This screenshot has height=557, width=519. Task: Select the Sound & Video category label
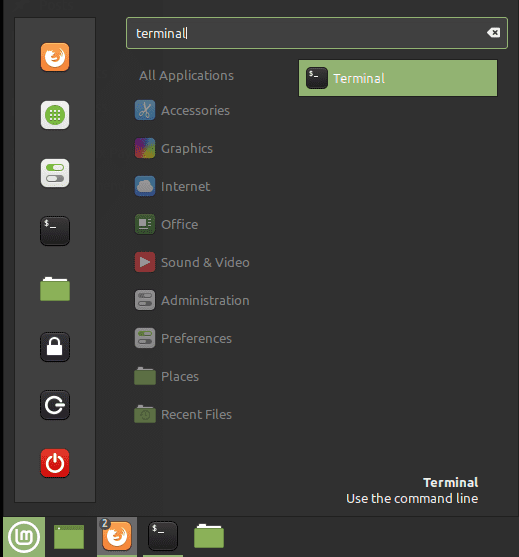click(205, 263)
